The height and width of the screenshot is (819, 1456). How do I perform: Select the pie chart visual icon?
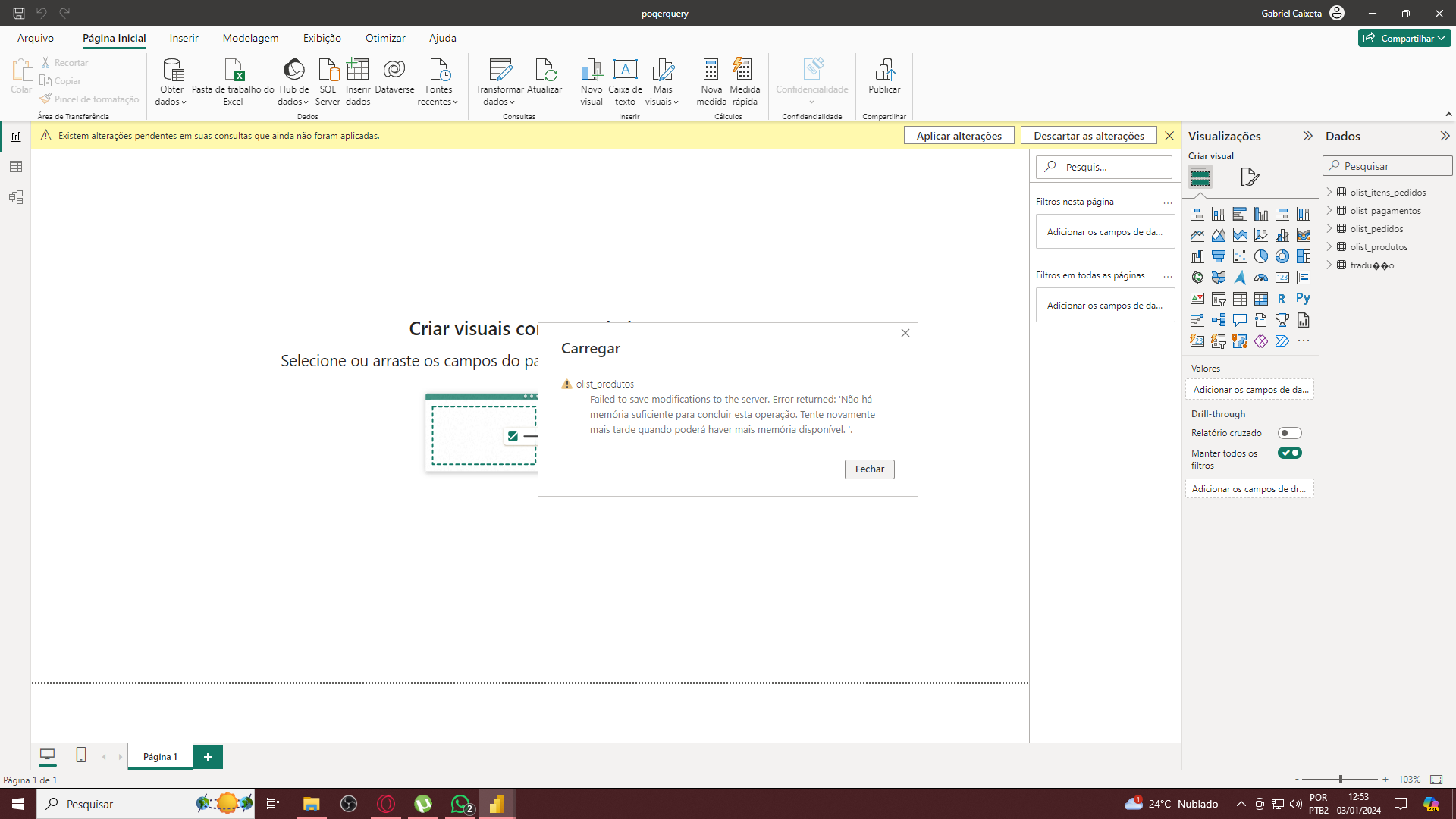pyautogui.click(x=1260, y=256)
